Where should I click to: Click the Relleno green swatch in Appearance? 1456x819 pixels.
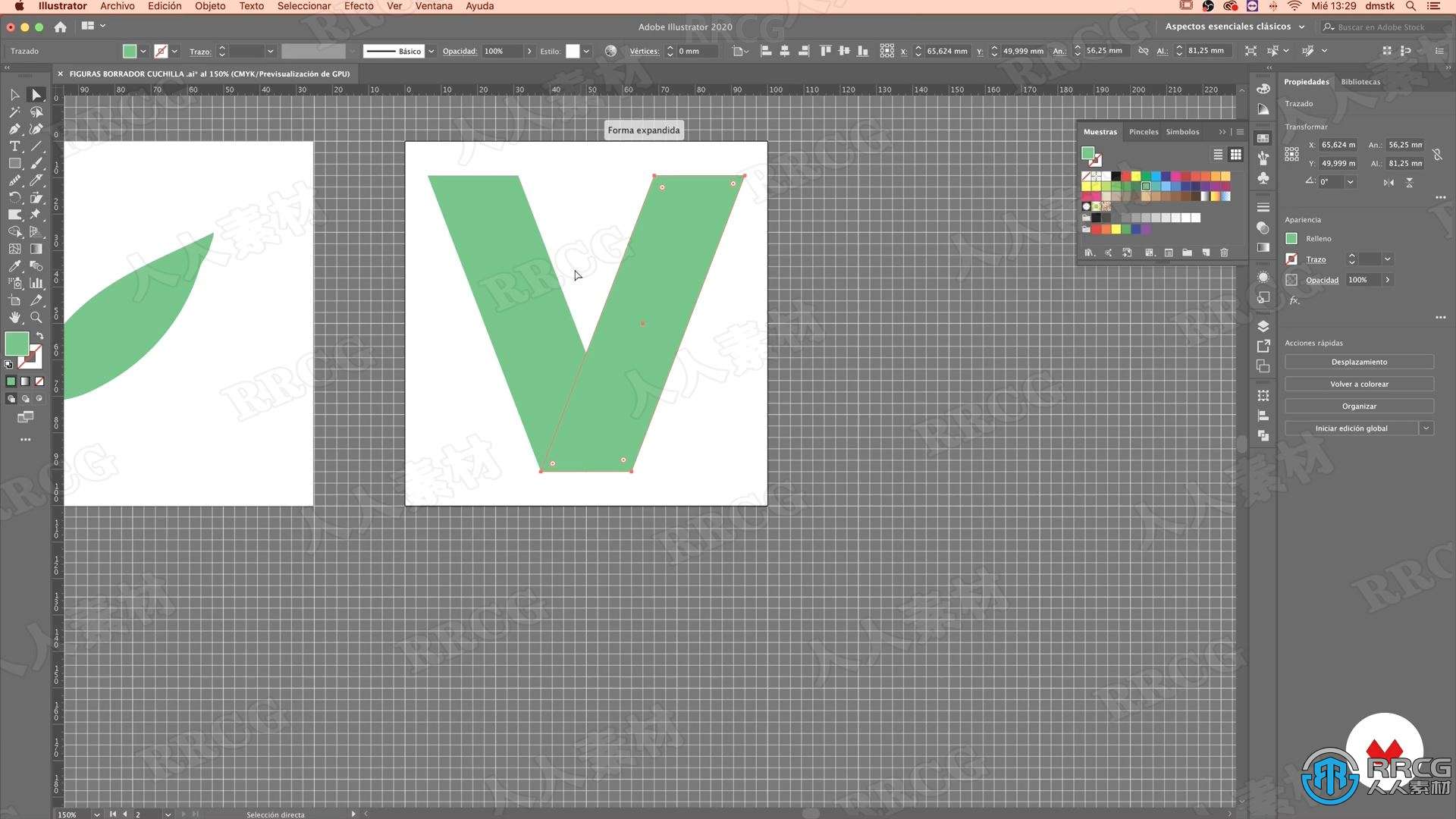pyautogui.click(x=1291, y=239)
